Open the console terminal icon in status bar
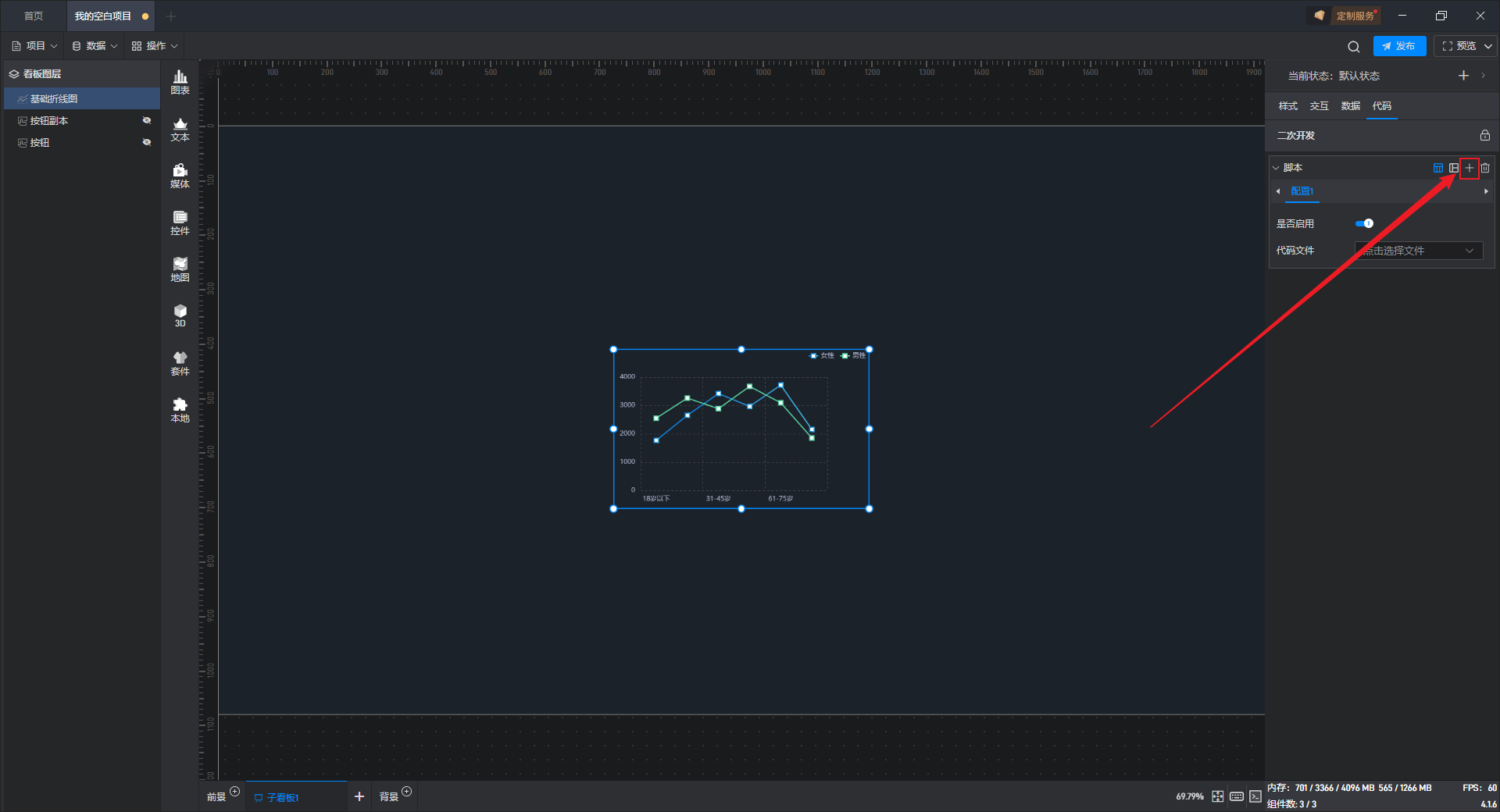 click(x=1255, y=796)
